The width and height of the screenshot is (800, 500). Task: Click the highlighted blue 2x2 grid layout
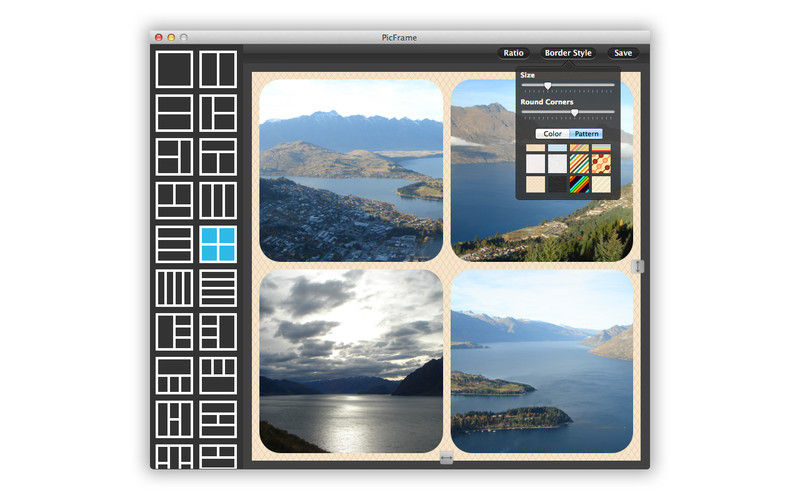218,244
